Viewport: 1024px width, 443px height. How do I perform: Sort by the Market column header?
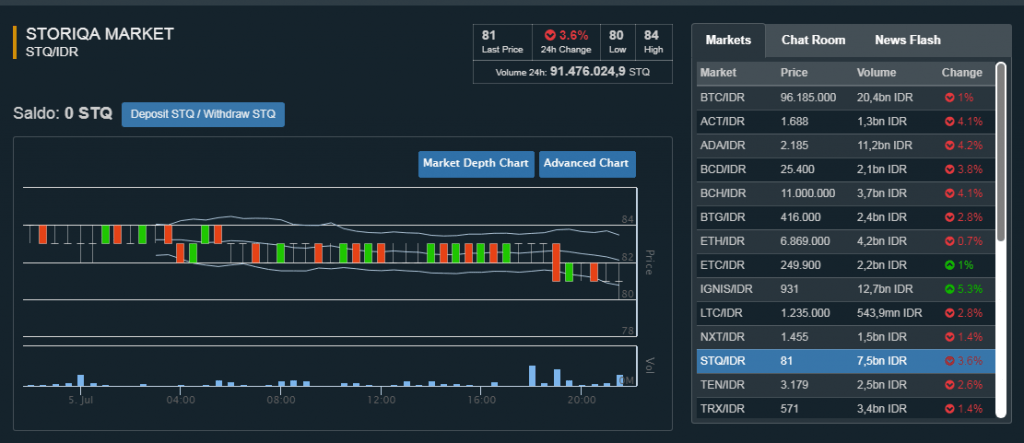click(x=718, y=73)
